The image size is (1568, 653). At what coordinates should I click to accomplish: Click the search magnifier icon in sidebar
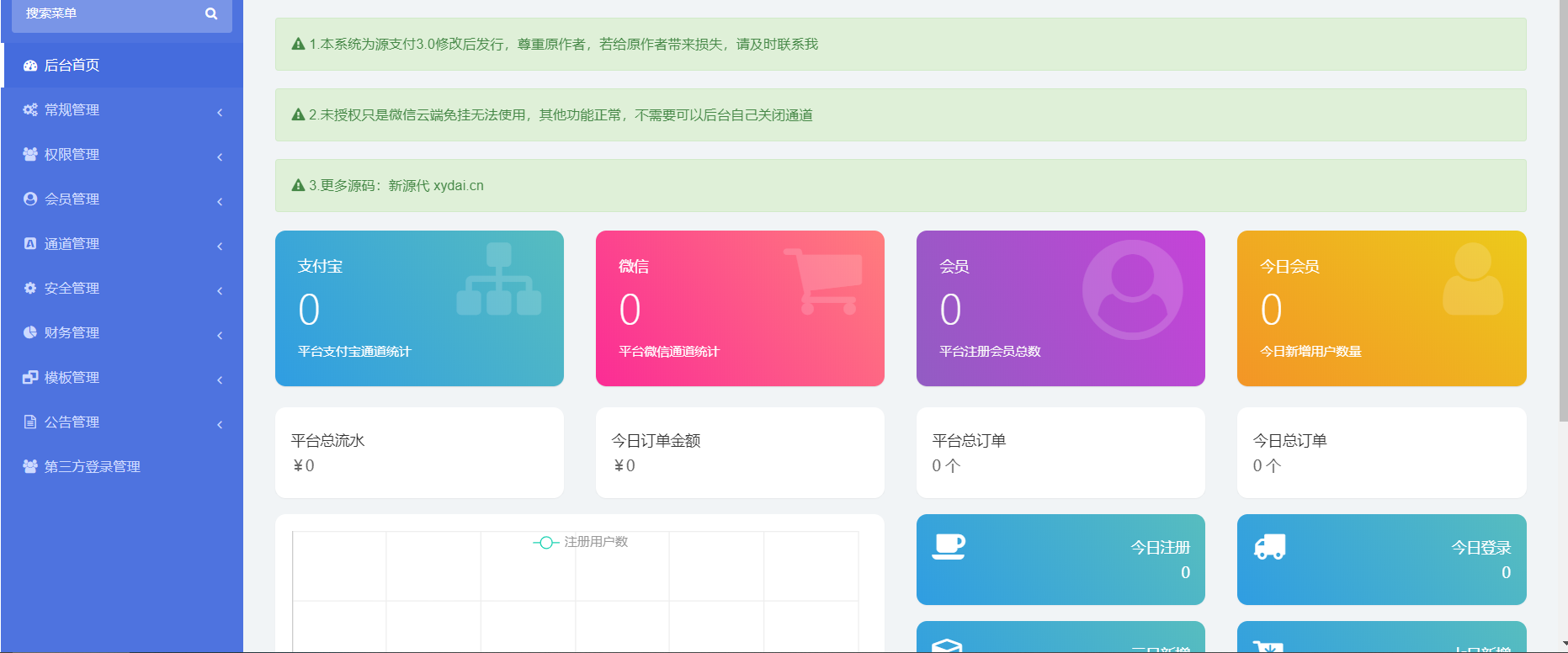click(x=211, y=13)
